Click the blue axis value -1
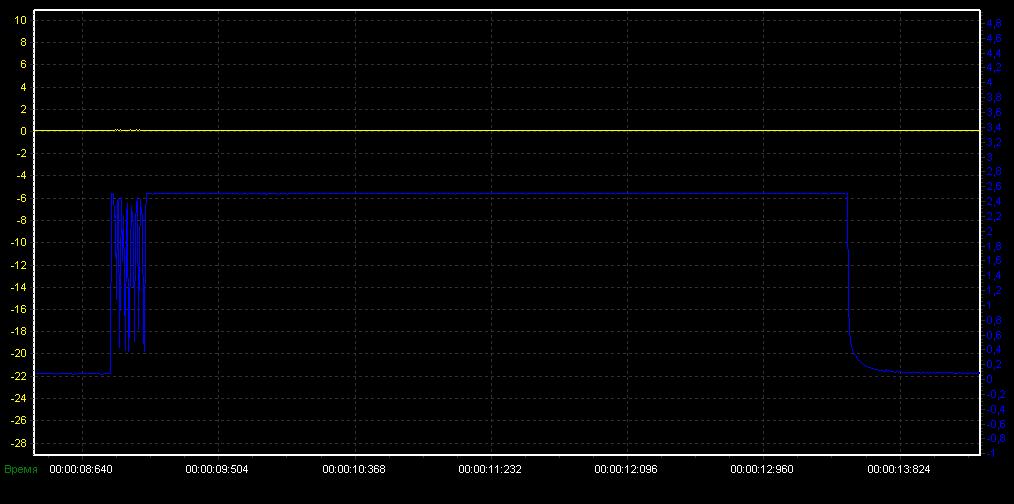 coord(992,453)
